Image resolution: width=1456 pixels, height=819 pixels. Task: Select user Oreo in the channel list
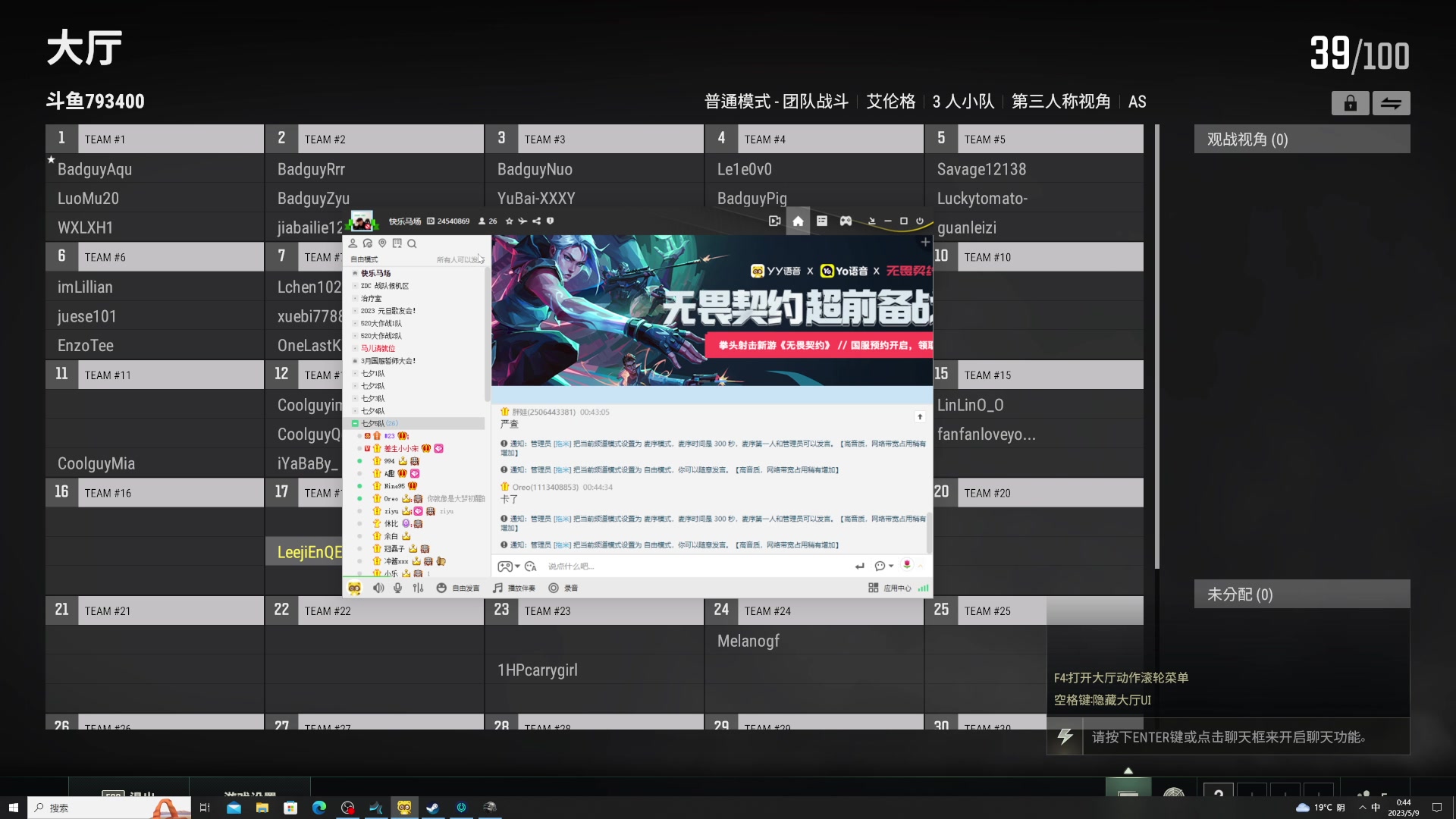coord(391,499)
